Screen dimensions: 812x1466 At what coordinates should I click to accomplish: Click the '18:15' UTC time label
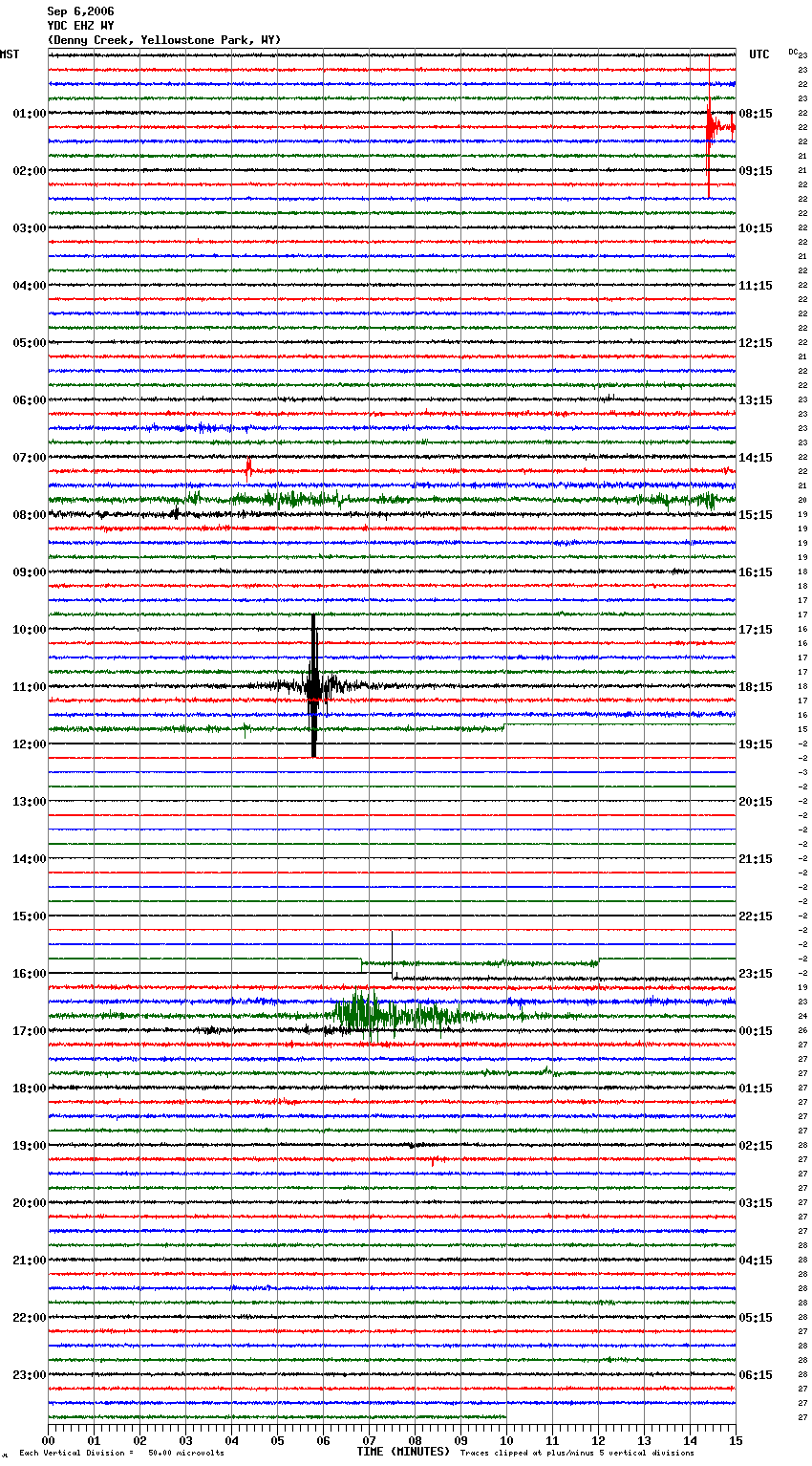[756, 687]
